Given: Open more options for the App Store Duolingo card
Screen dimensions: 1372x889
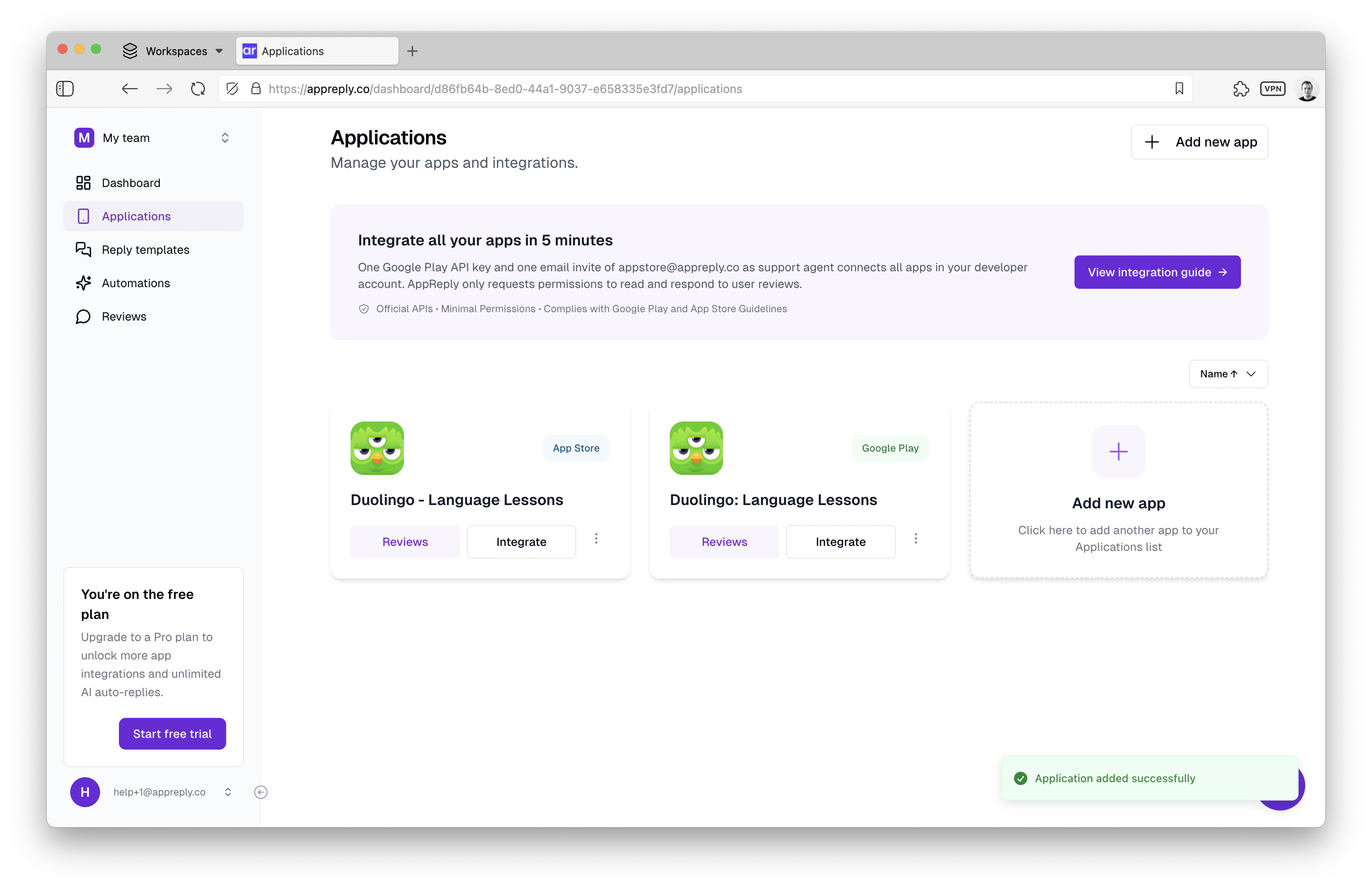Looking at the screenshot, I should tap(596, 538).
